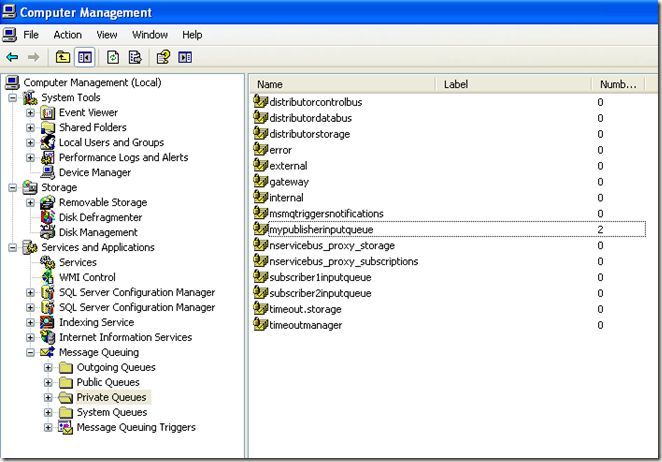Click the Back arrow toolbar icon
662x462 pixels.
pyautogui.click(x=12, y=57)
